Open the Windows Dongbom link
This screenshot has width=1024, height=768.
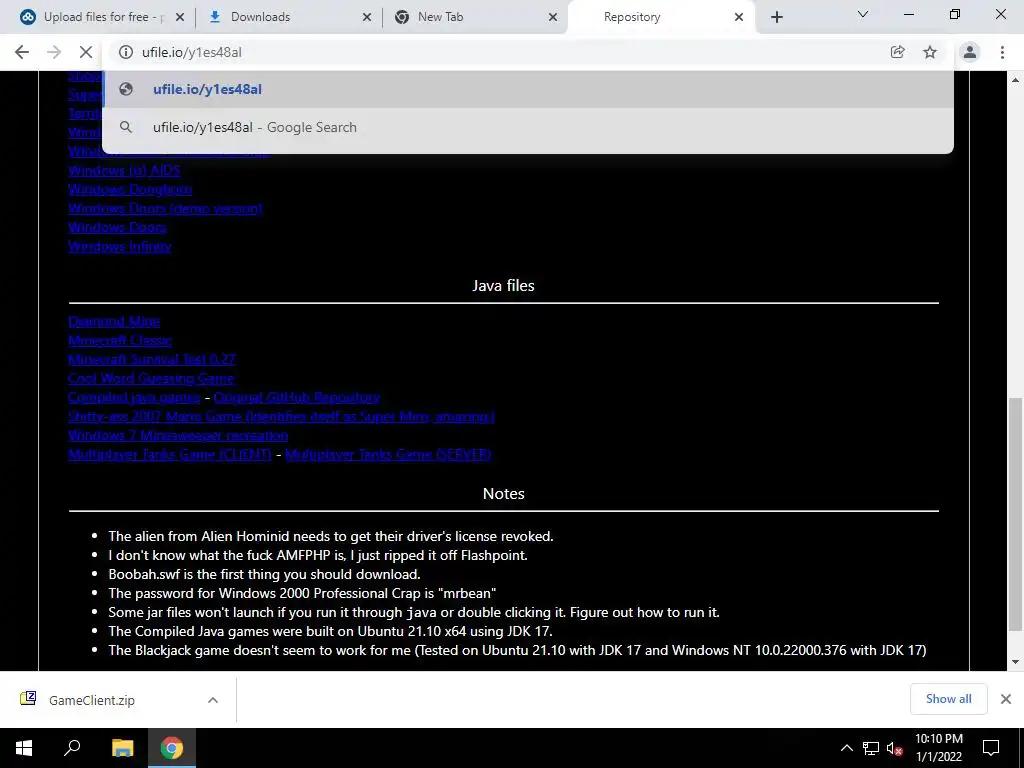(x=130, y=189)
